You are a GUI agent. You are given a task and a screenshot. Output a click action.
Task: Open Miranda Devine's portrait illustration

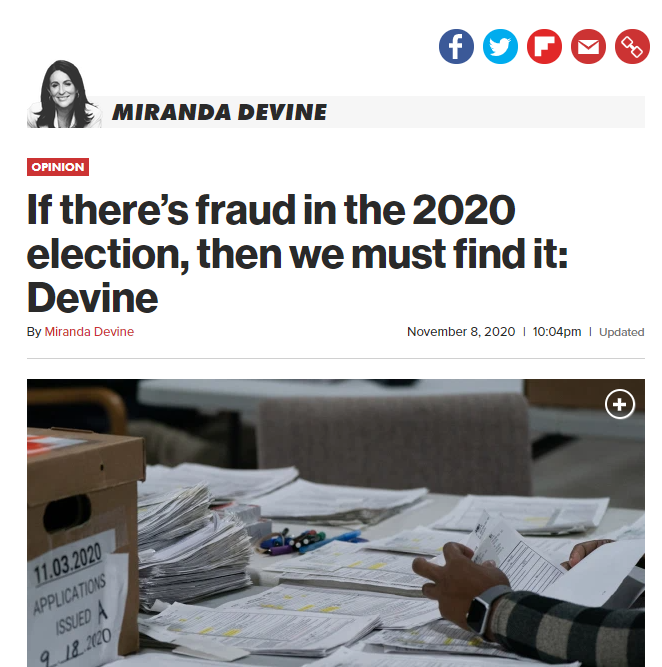coord(64,94)
